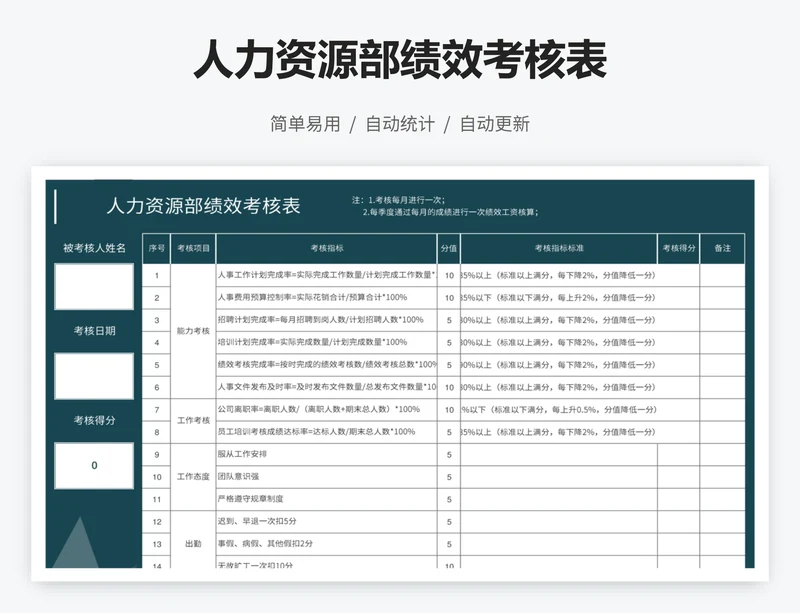Viewport: 800px width, 613px height.
Task: Click the 人事费用预算控制率 indicator cell
Action: [x=327, y=298]
